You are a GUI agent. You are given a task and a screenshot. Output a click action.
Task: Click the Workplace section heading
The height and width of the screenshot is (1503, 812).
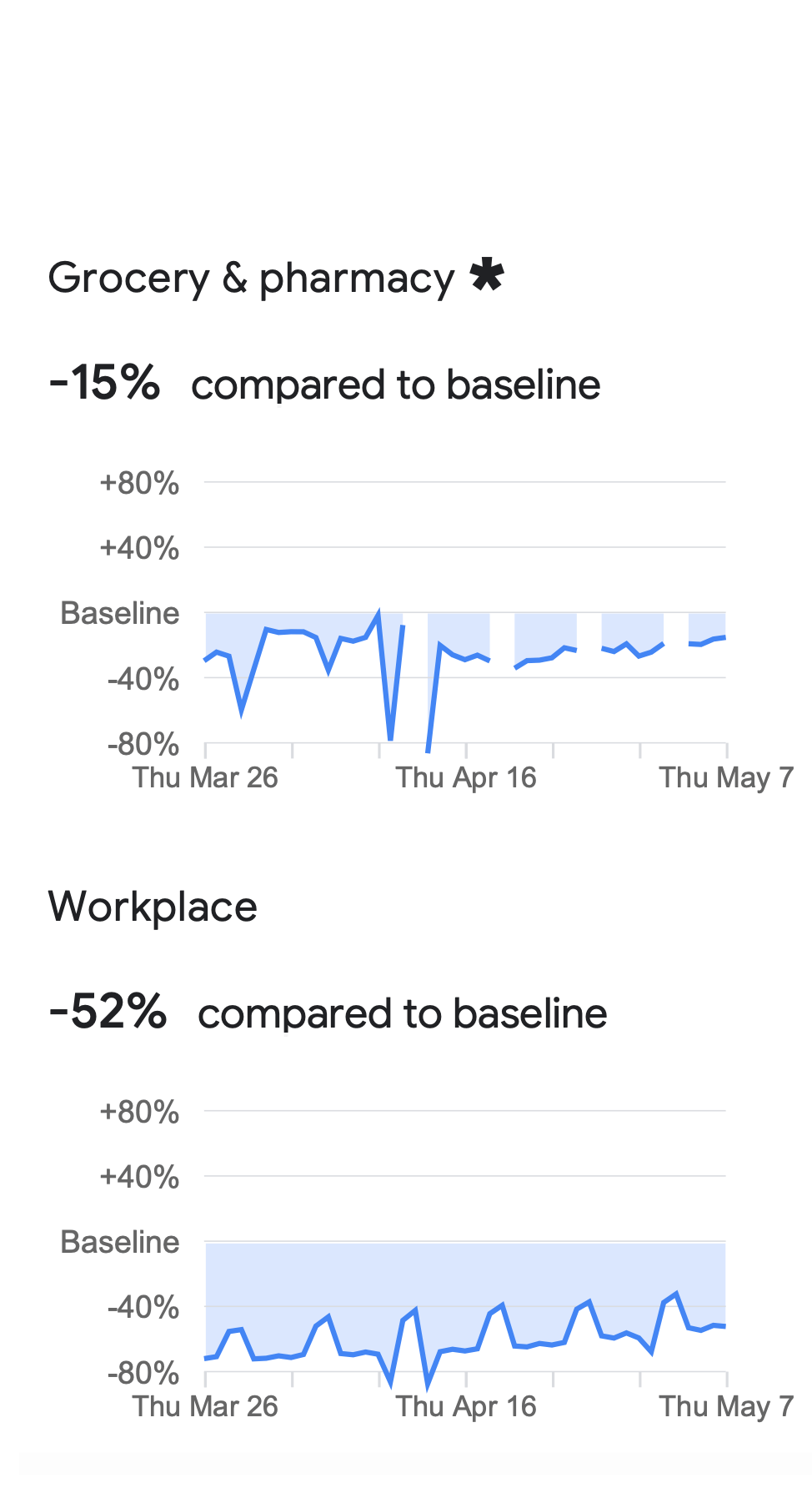tap(153, 907)
